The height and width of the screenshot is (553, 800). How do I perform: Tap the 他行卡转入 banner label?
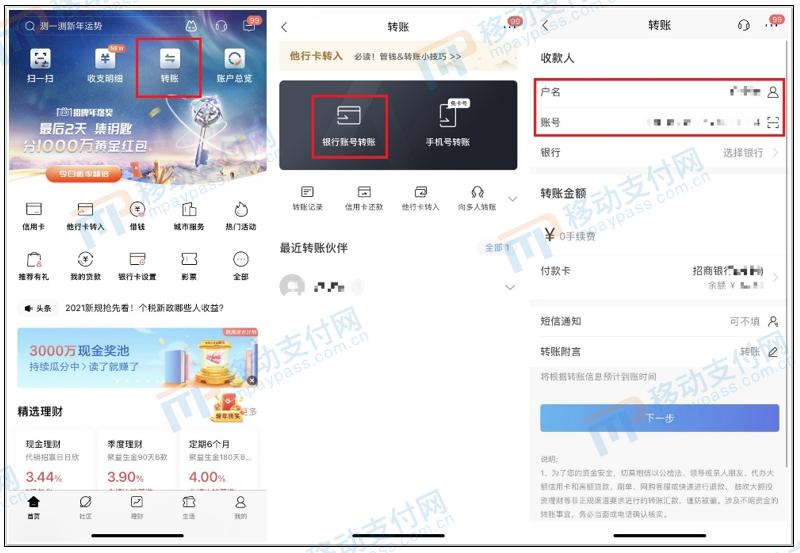316,56
